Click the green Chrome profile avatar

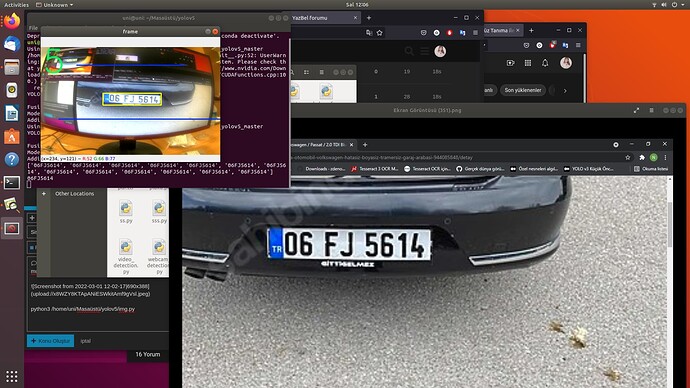(653, 157)
